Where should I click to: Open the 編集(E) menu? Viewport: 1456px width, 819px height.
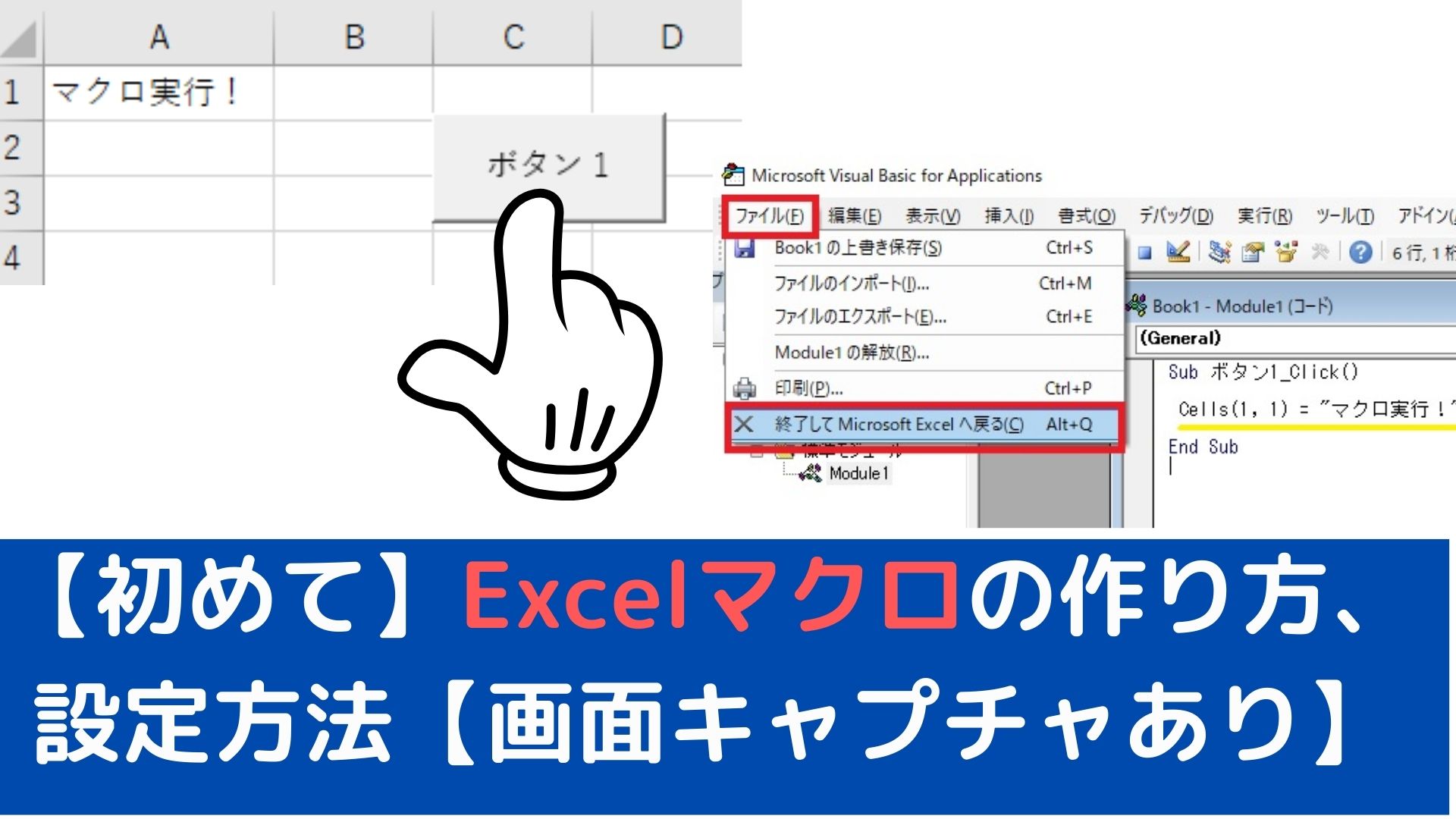click(x=855, y=216)
